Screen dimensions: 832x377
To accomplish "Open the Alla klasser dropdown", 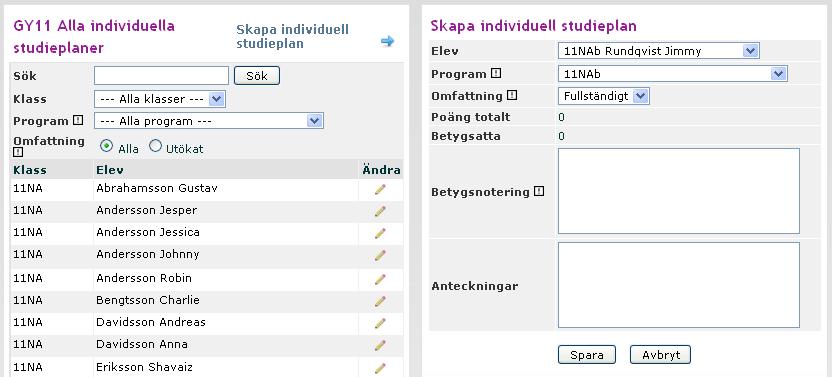I will click(160, 99).
